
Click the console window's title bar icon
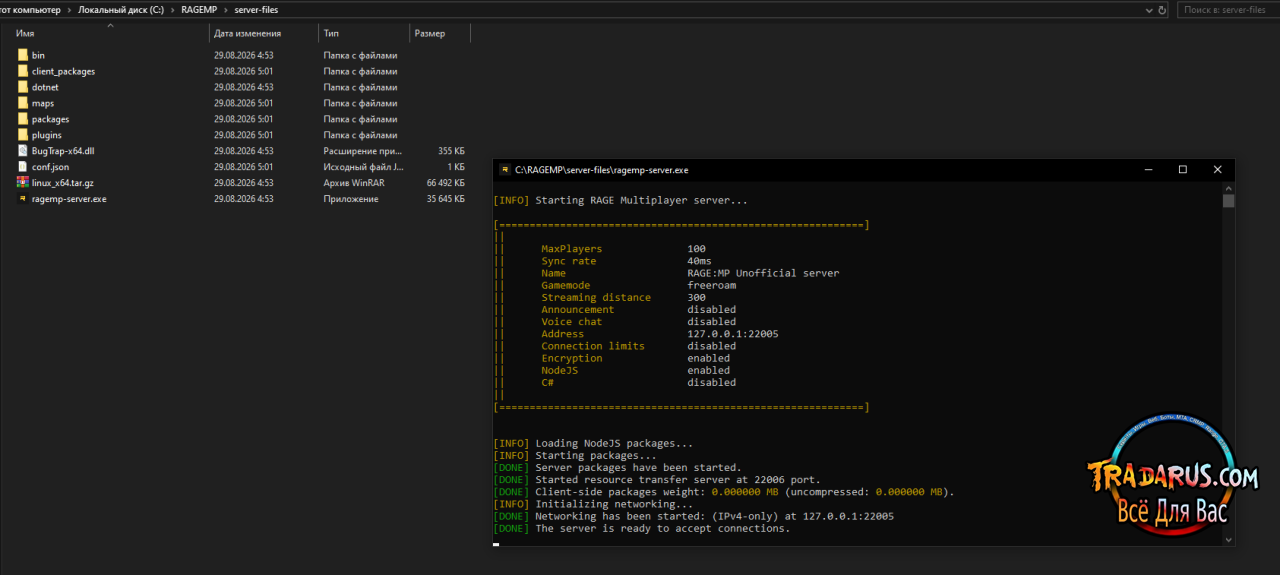[x=506, y=170]
